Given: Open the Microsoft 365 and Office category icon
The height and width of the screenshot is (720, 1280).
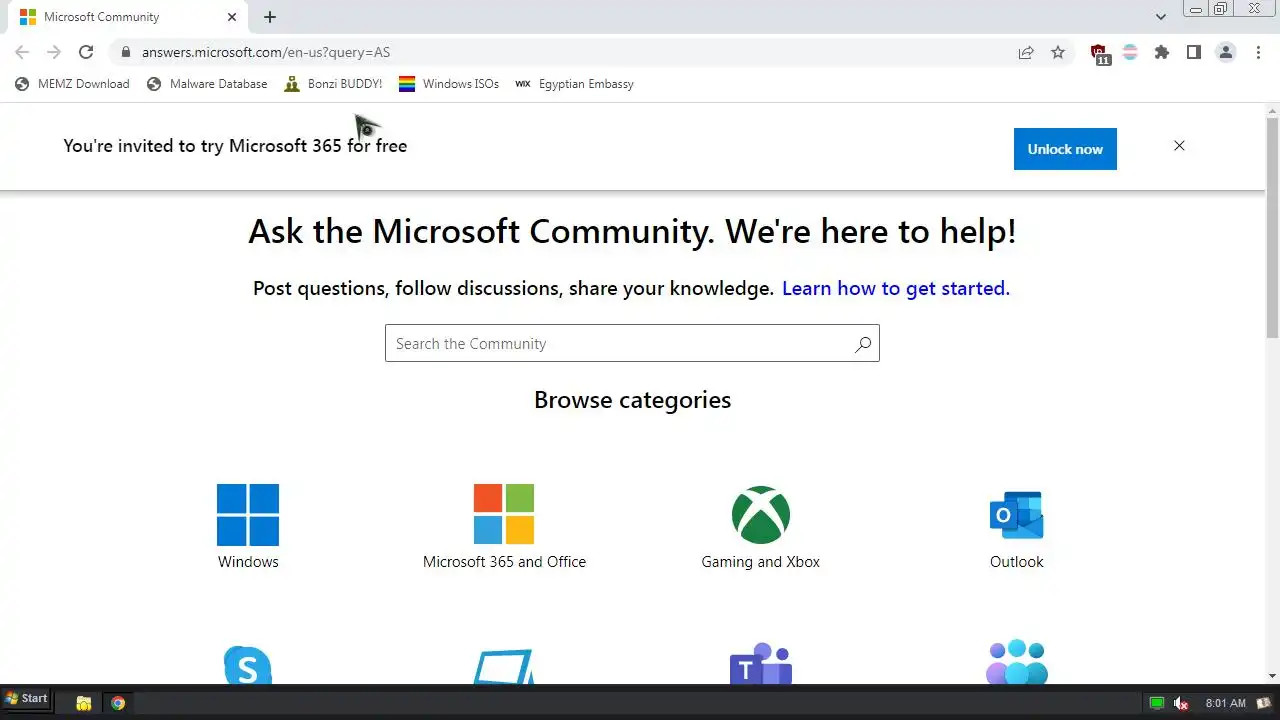Looking at the screenshot, I should [x=504, y=514].
